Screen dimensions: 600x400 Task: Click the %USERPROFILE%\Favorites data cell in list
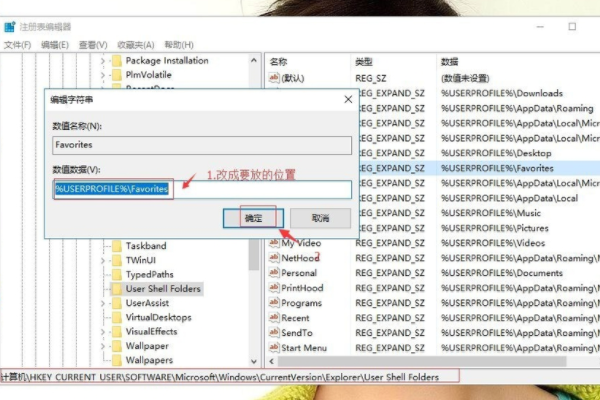[x=497, y=168]
